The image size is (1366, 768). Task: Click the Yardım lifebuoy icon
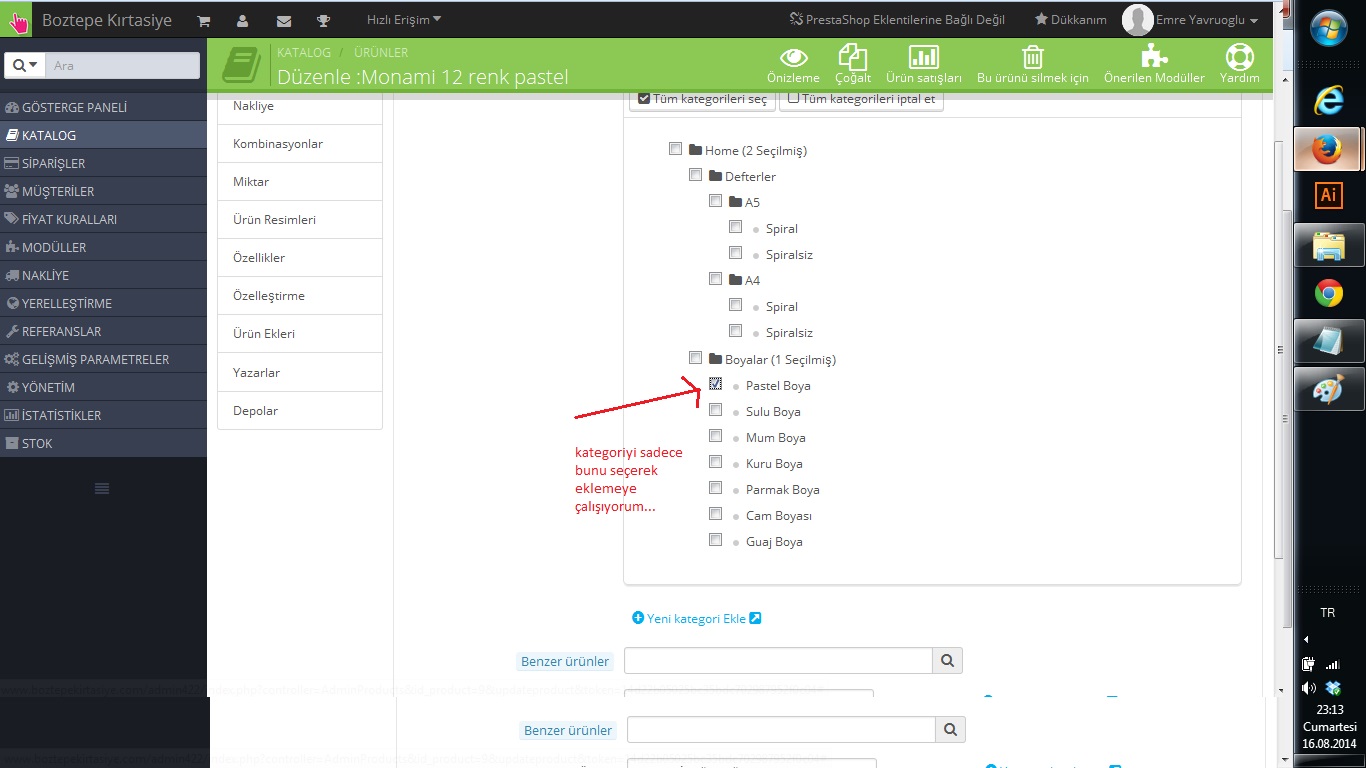point(1239,57)
